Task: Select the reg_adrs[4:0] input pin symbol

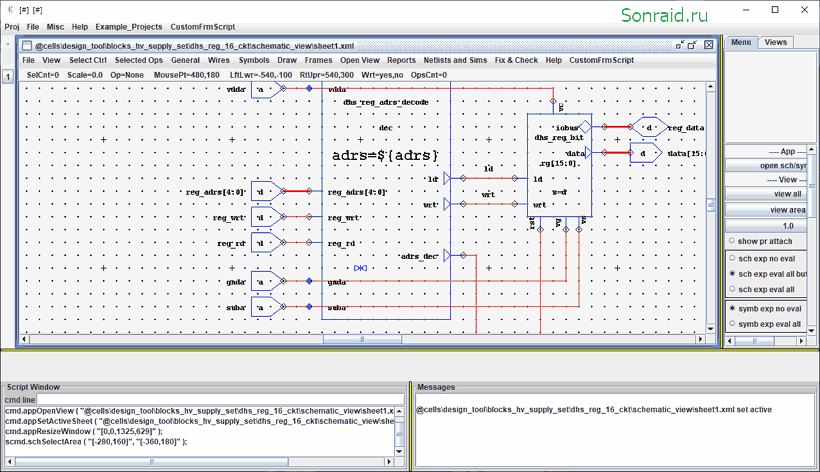Action: [x=267, y=191]
